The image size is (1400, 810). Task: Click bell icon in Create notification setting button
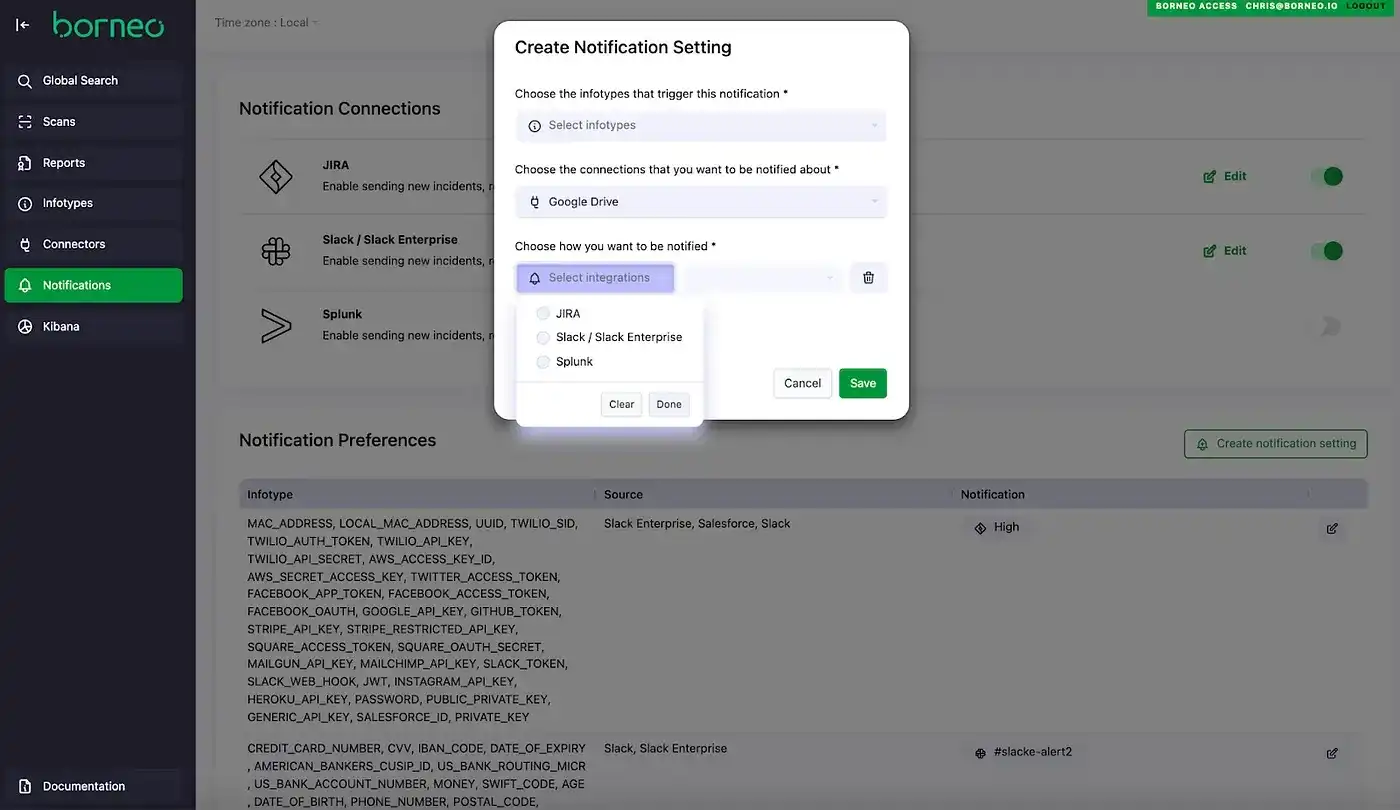pos(1203,444)
